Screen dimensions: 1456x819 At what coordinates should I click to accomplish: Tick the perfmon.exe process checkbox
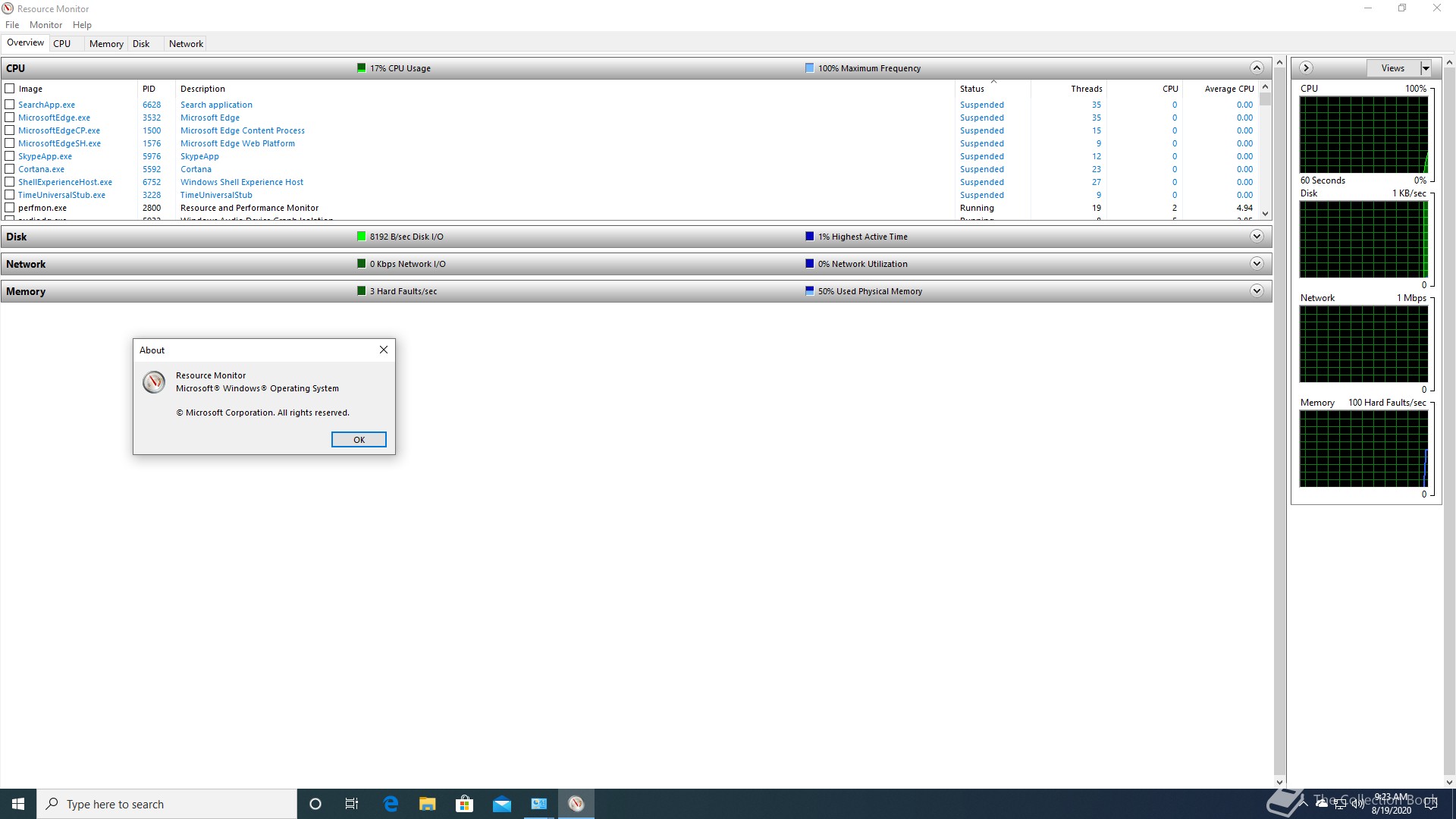coord(10,208)
